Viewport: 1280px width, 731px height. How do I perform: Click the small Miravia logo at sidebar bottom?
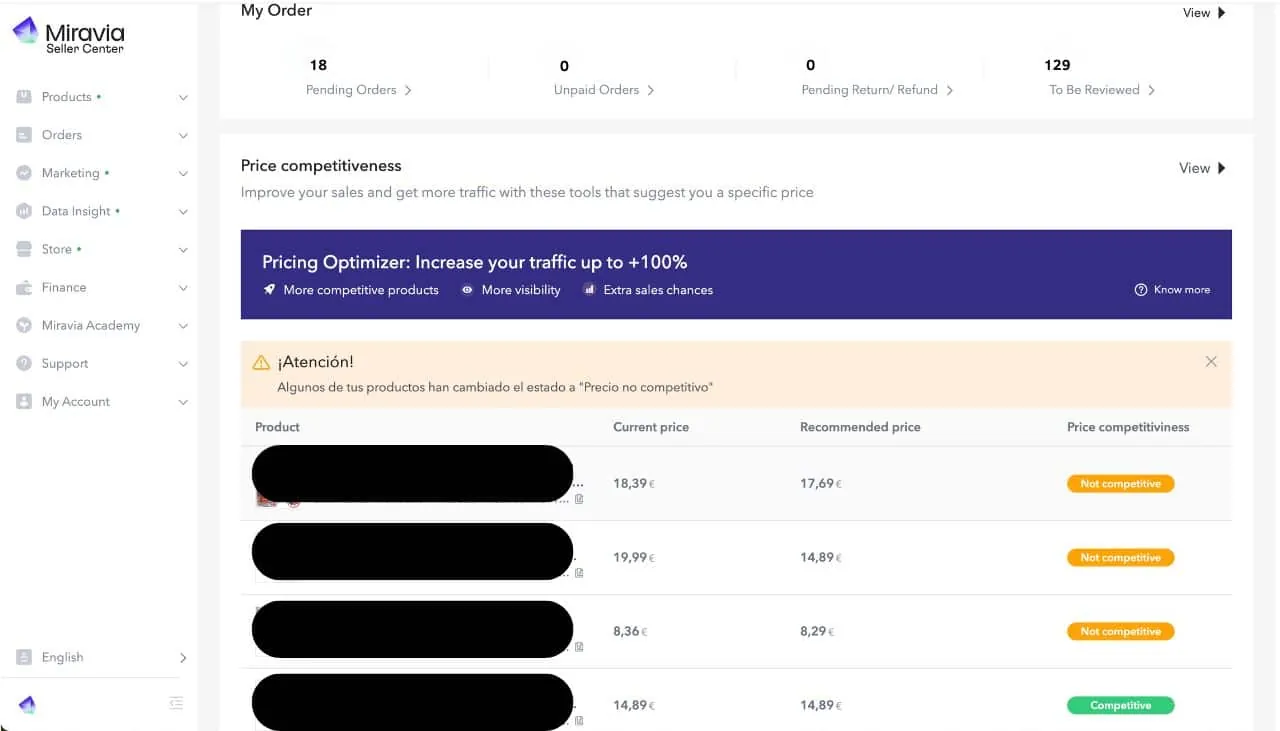coord(27,705)
